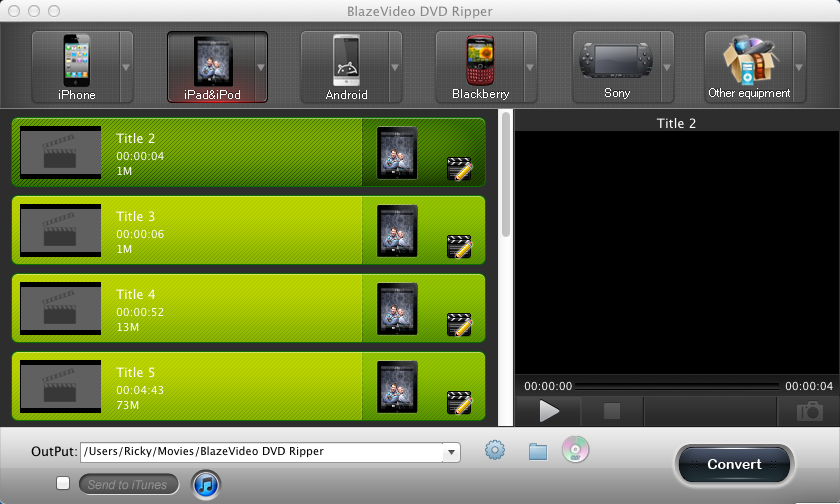Click the 'Title 2' preview header text

coord(676,123)
